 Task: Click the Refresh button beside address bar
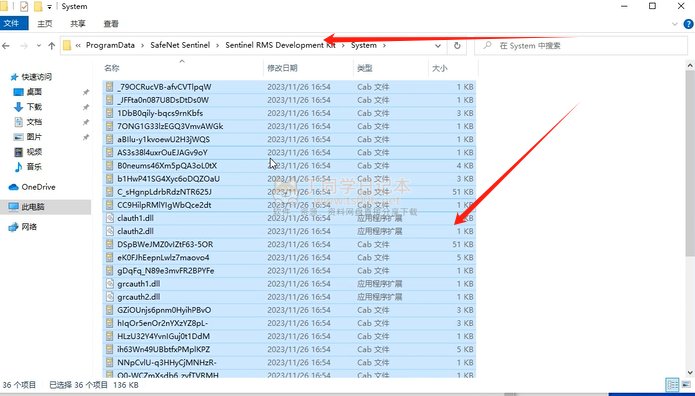pyautogui.click(x=457, y=46)
